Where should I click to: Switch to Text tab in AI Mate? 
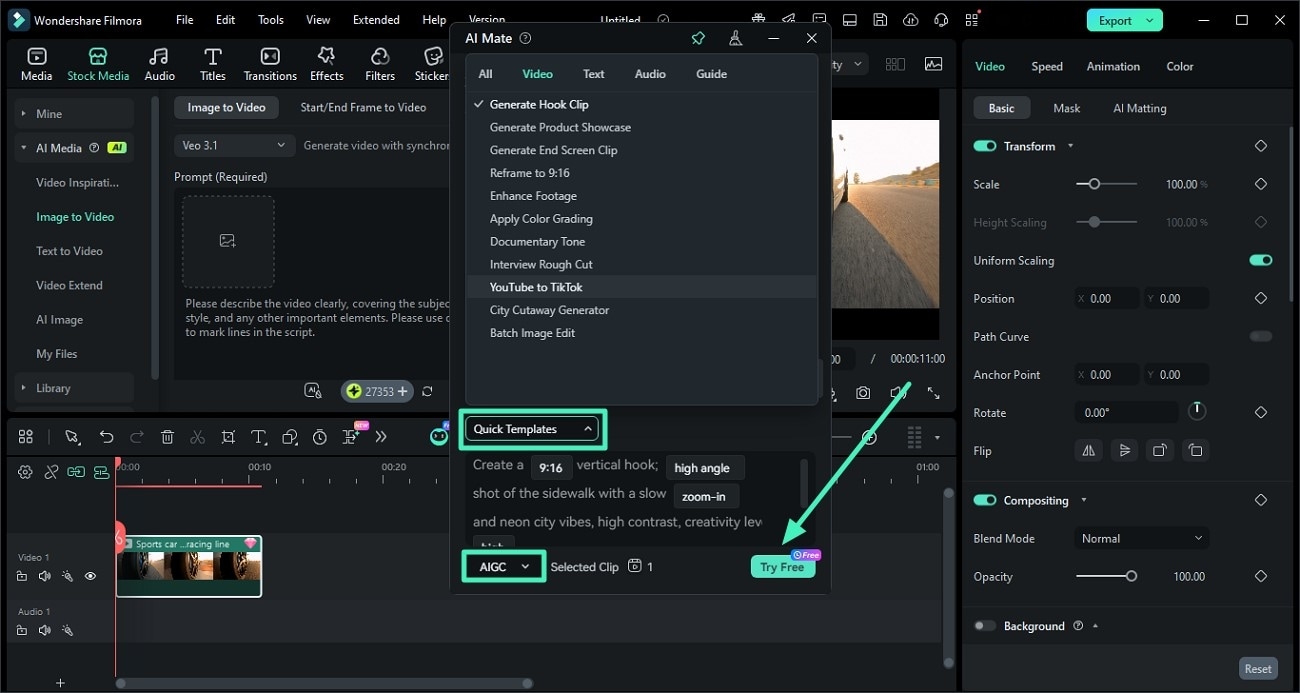[594, 74]
